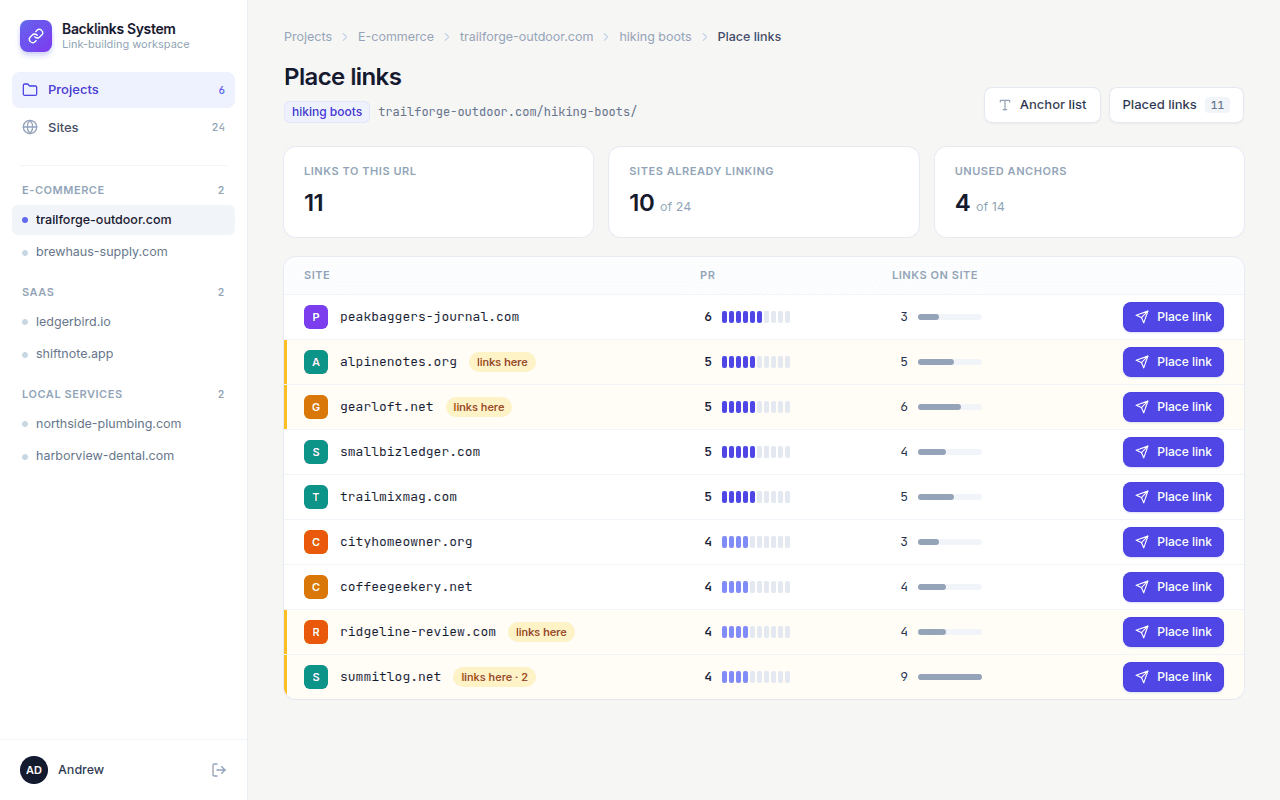1280x800 pixels.
Task: Place link on peakbaggers-journal.com
Action: pos(1173,317)
